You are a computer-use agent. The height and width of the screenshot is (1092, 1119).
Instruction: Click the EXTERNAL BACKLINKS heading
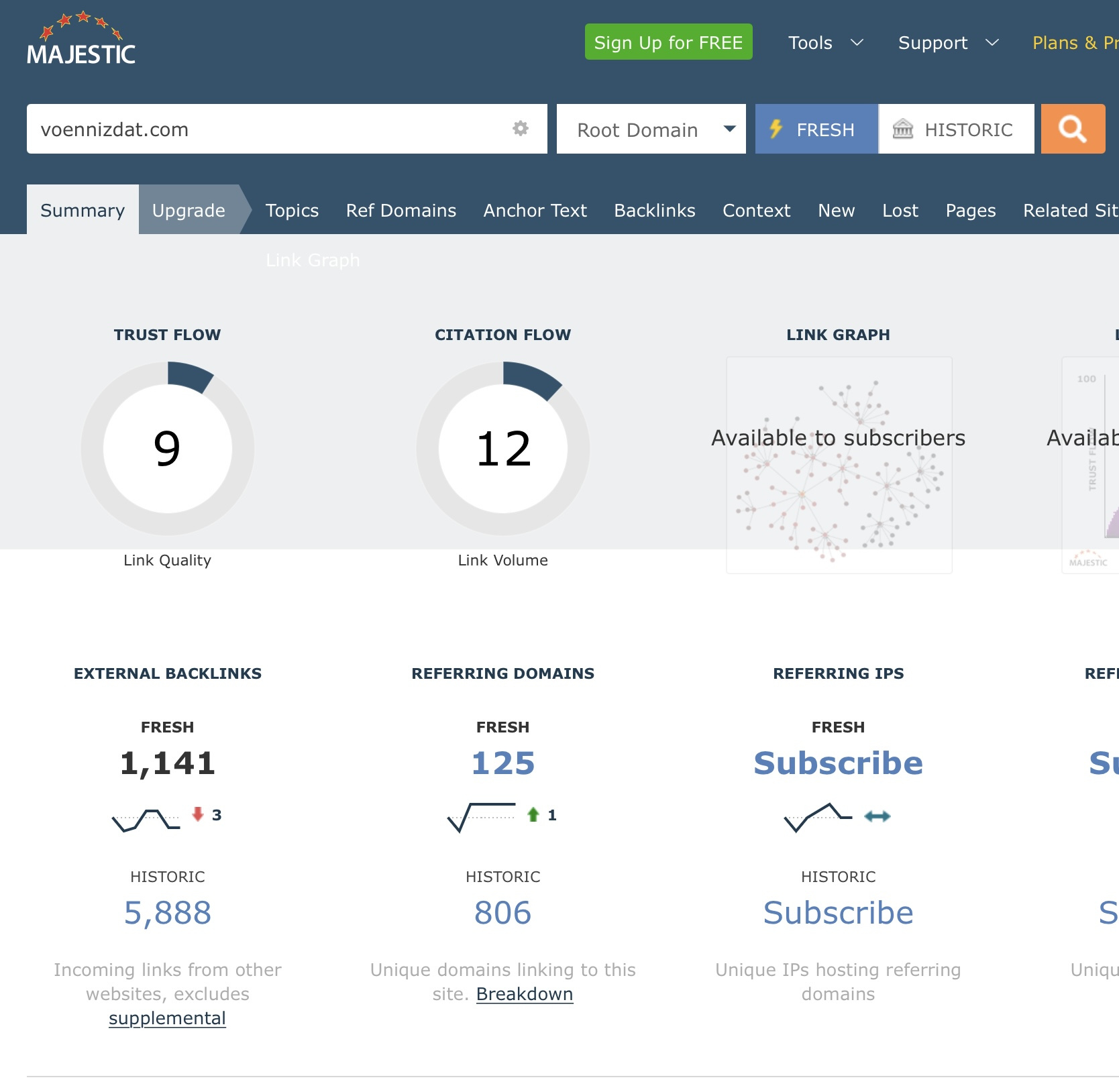pos(168,673)
